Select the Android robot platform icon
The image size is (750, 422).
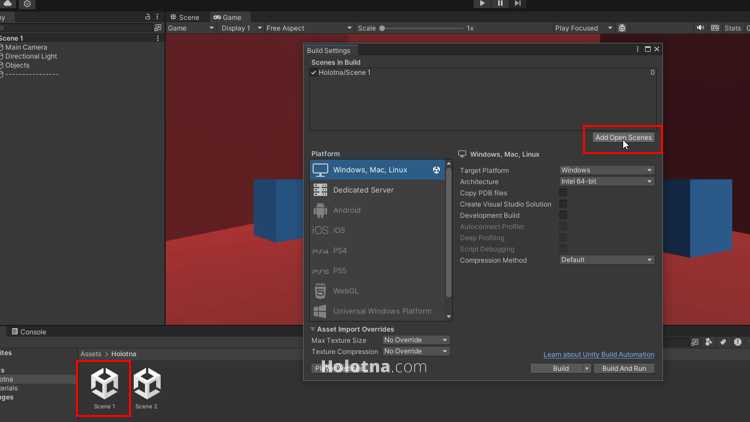320,210
